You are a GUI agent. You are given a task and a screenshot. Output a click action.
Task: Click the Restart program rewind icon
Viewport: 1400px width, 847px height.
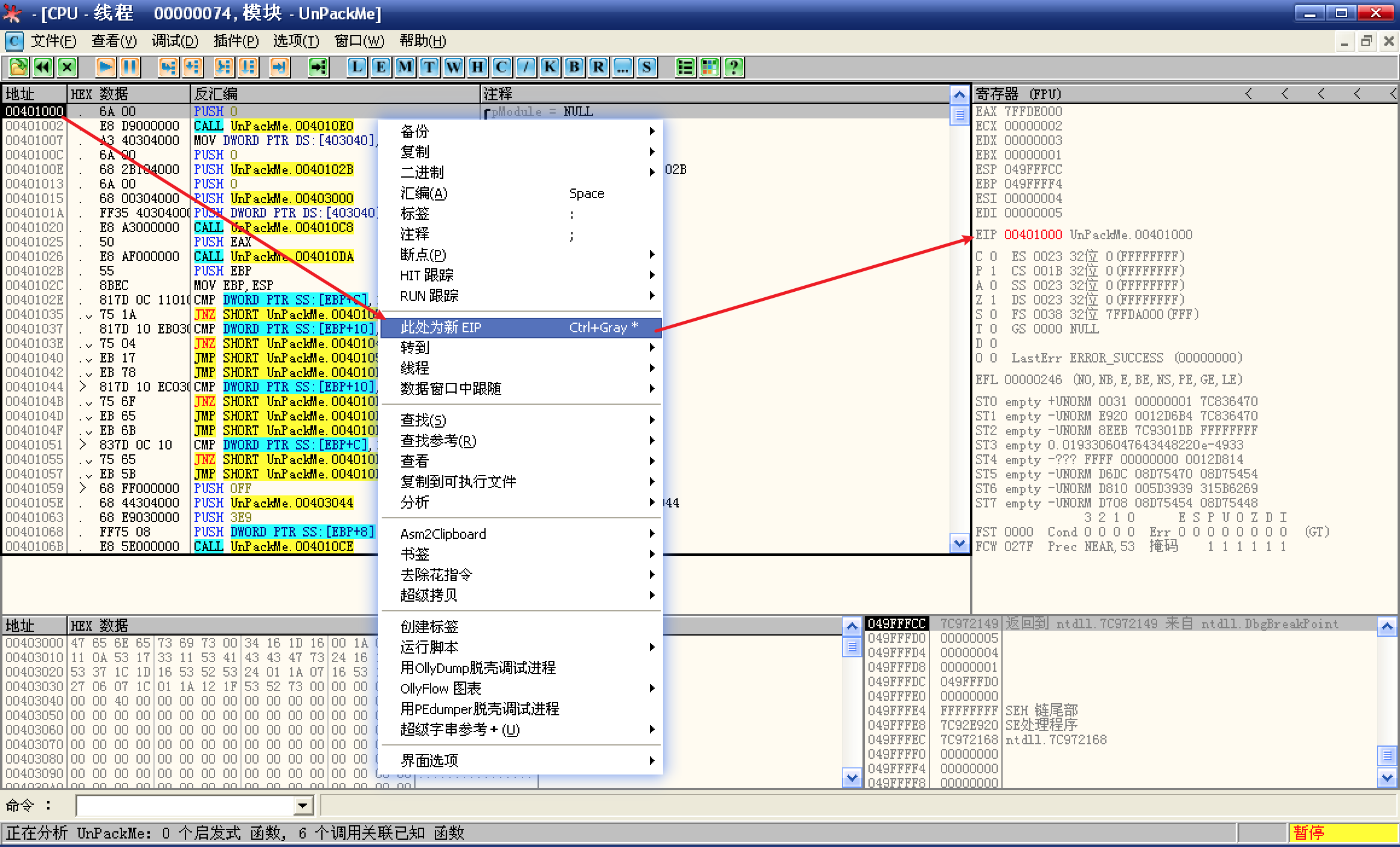point(42,66)
